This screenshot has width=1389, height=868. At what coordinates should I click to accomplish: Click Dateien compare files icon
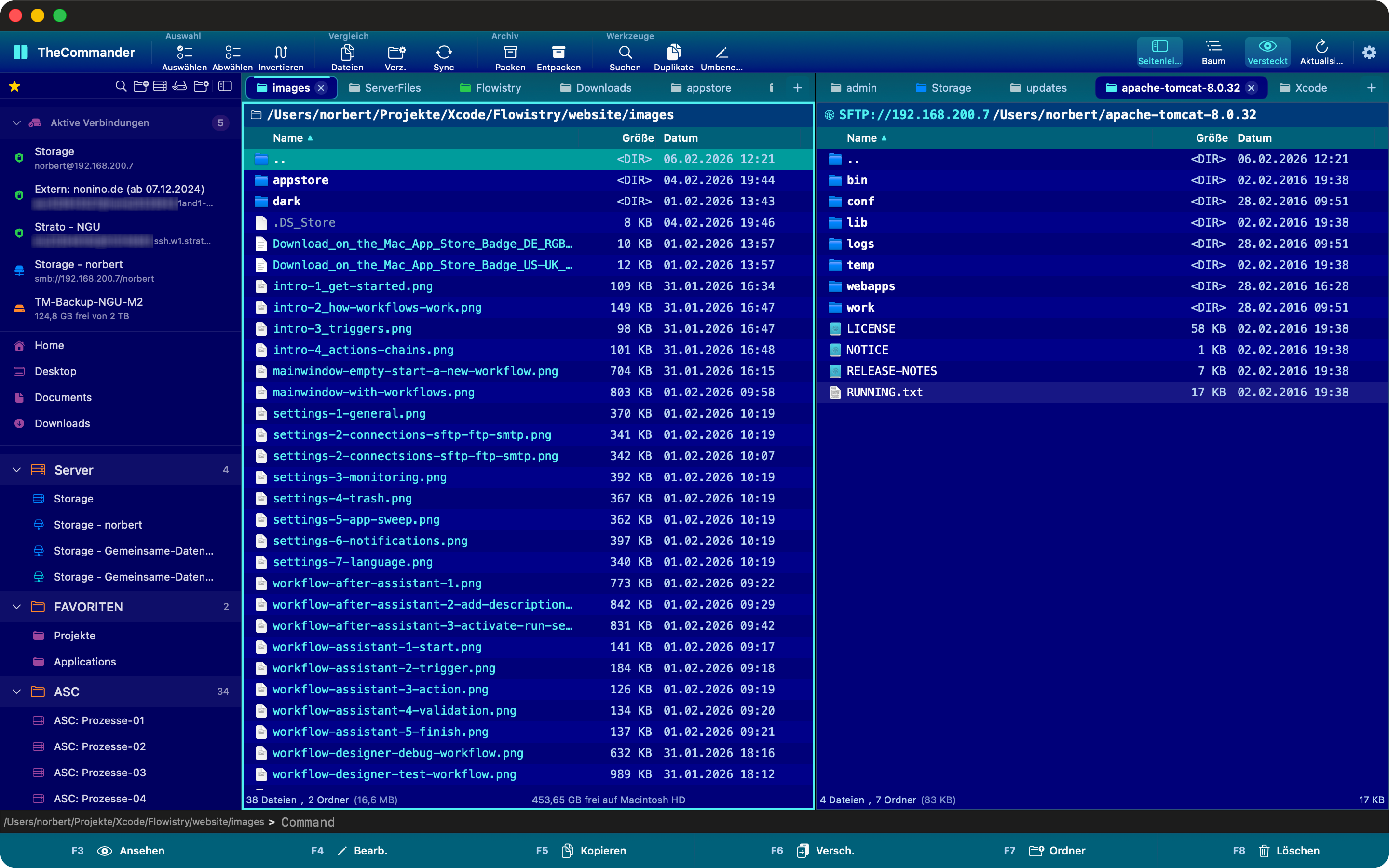point(347,53)
